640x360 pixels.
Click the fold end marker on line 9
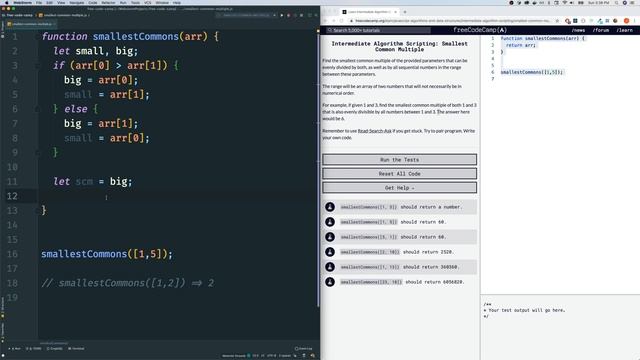37,153
